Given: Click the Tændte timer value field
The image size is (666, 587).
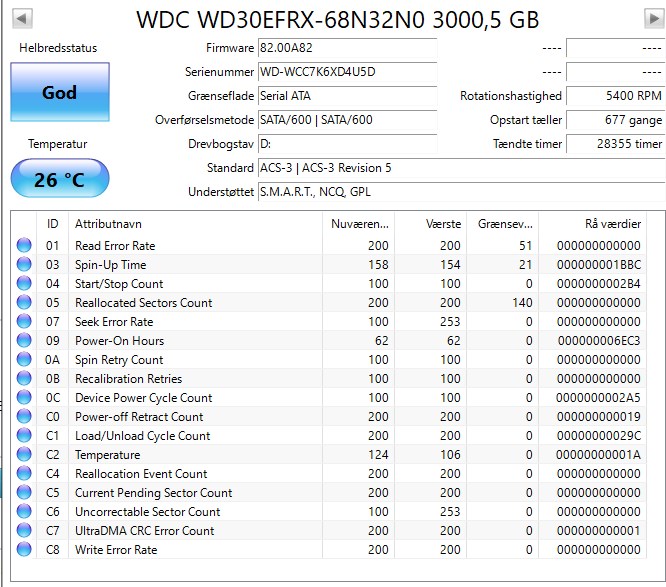Looking at the screenshot, I should 615,144.
